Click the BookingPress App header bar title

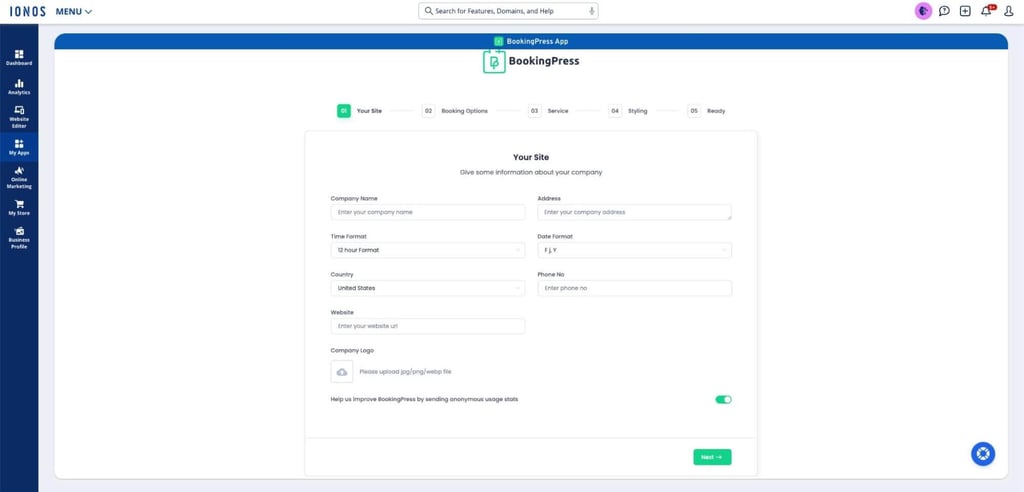(x=531, y=41)
